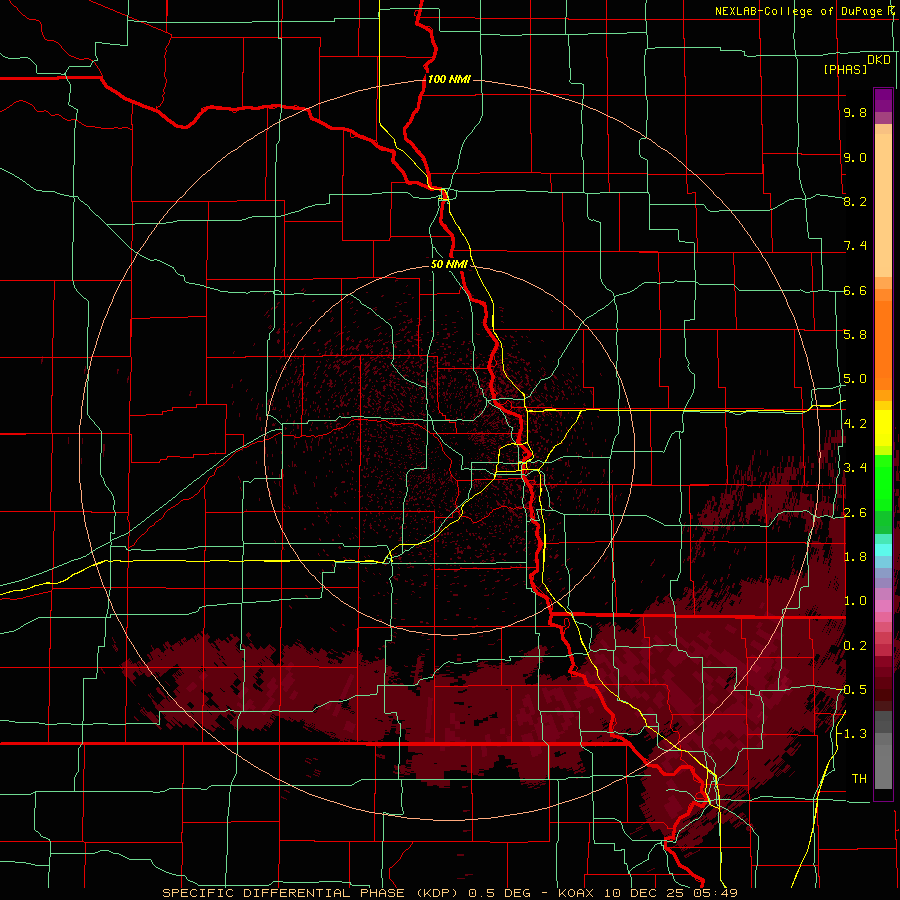The image size is (900, 900).
Task: Pick the purple swatch atop the color bar
Action: [x=883, y=100]
